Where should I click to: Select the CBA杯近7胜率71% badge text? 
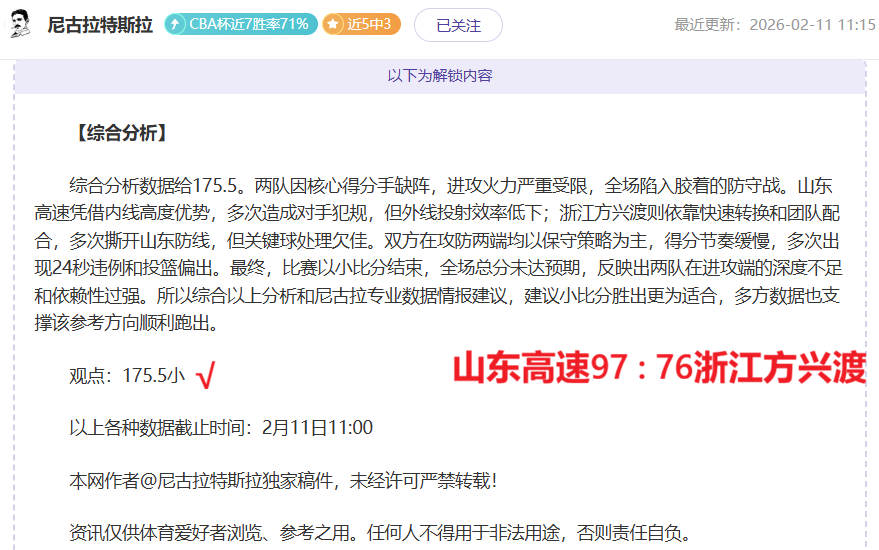tap(250, 25)
